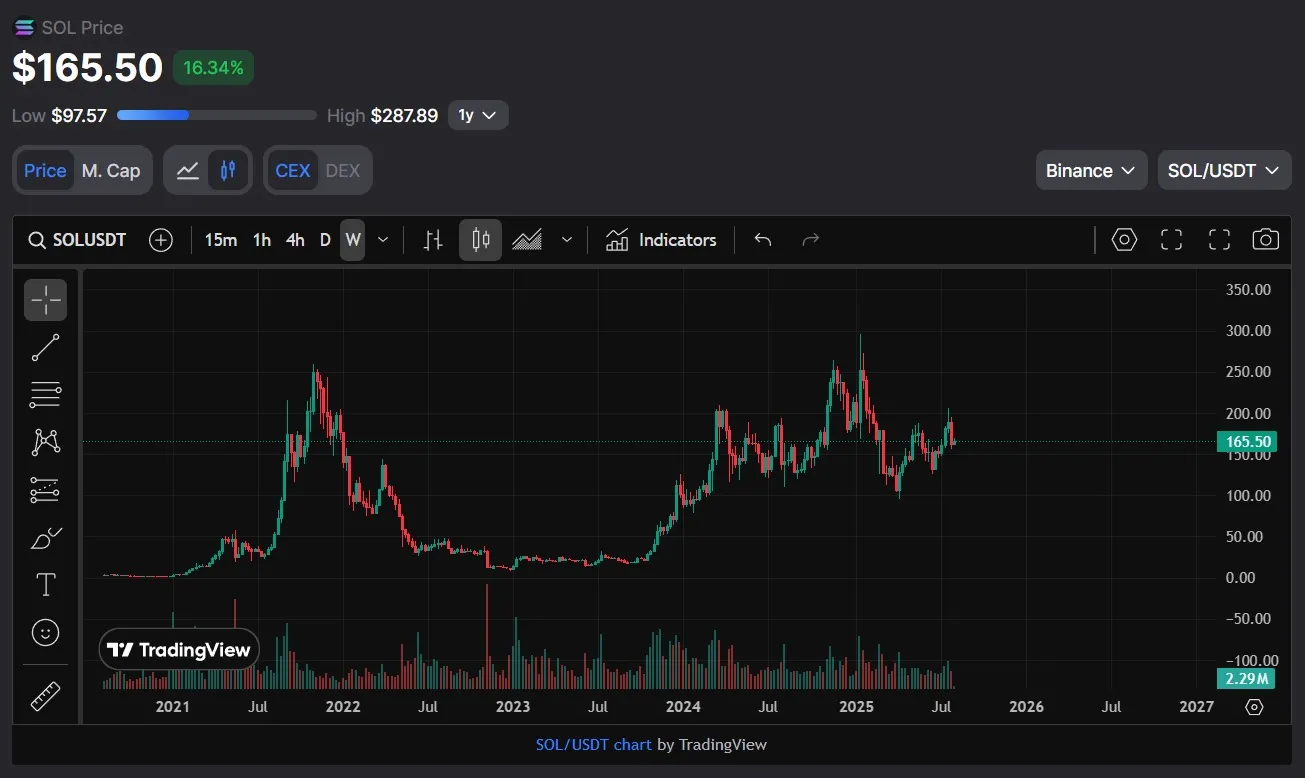Open chart settings hexagon icon
The height and width of the screenshot is (778, 1305).
coord(1125,240)
